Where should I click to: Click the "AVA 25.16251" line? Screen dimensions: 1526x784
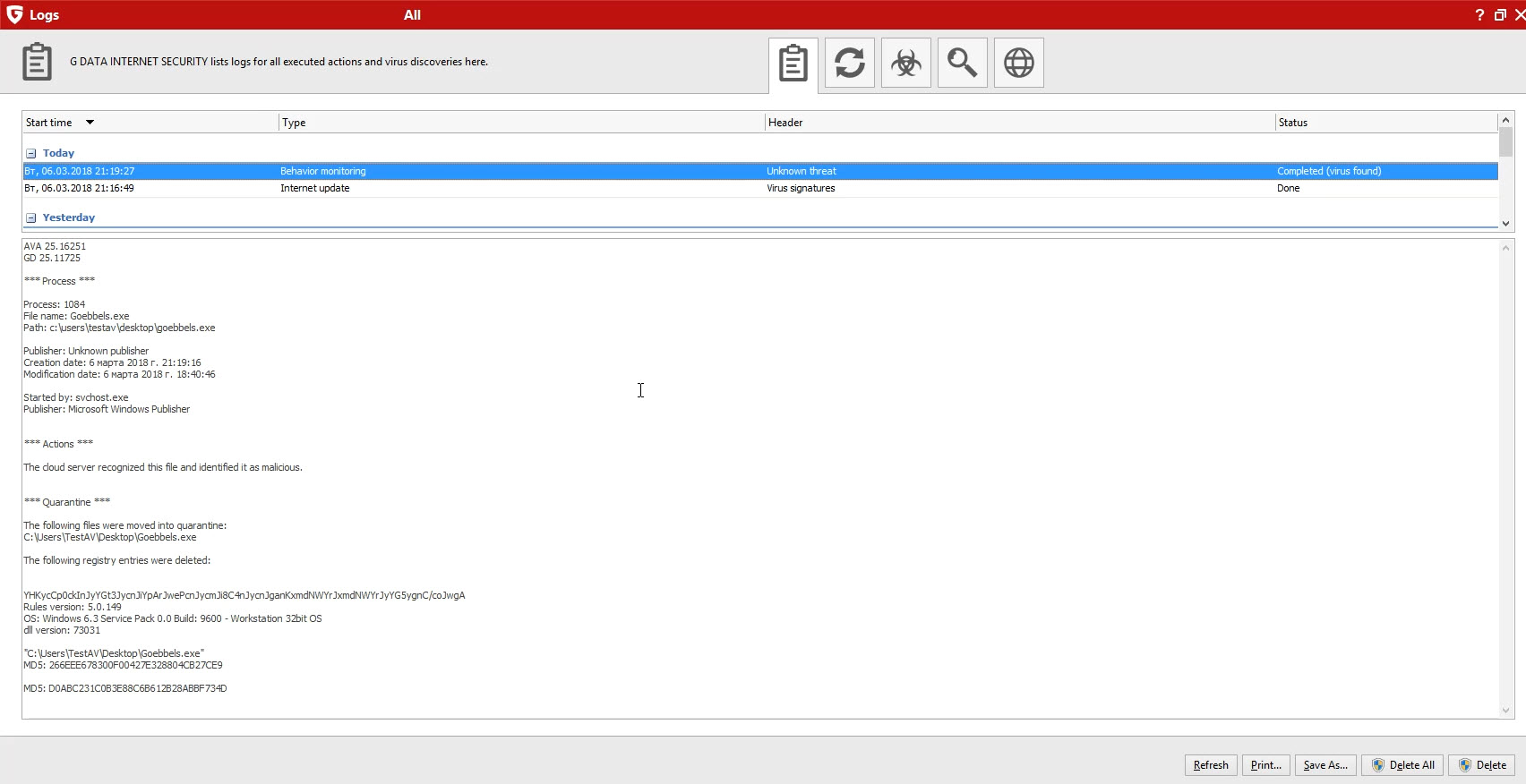click(55, 246)
